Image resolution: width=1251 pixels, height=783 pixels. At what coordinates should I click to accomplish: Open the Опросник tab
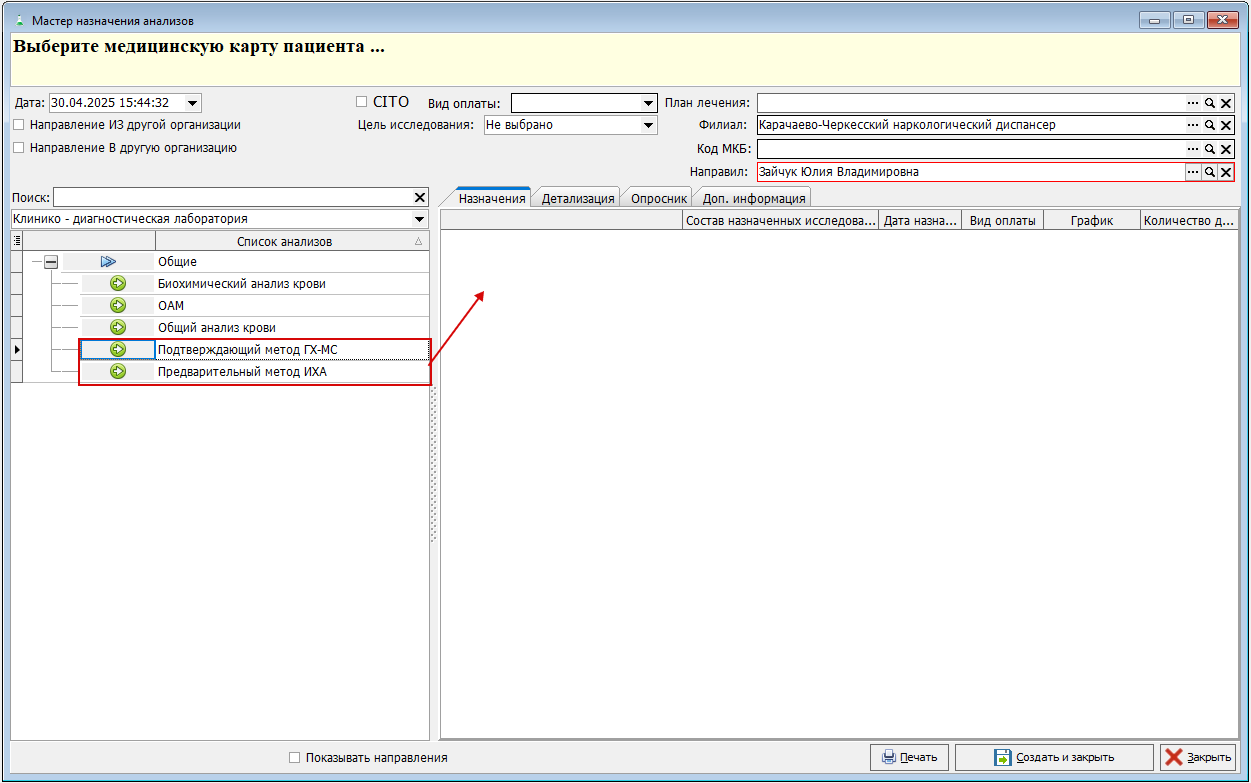658,198
